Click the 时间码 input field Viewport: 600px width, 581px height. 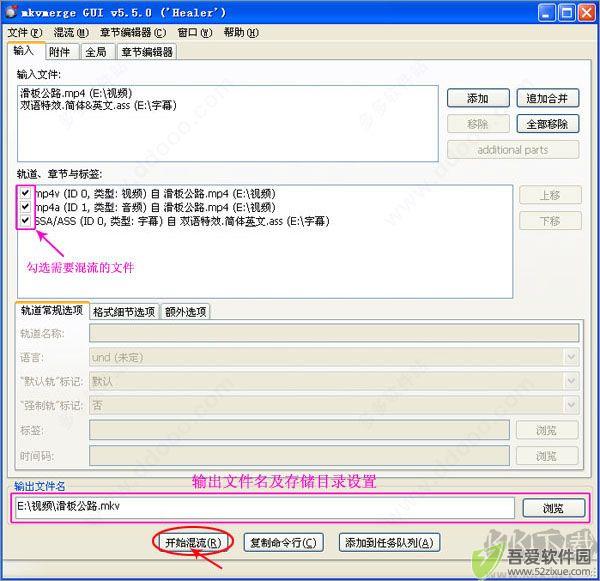click(x=299, y=455)
